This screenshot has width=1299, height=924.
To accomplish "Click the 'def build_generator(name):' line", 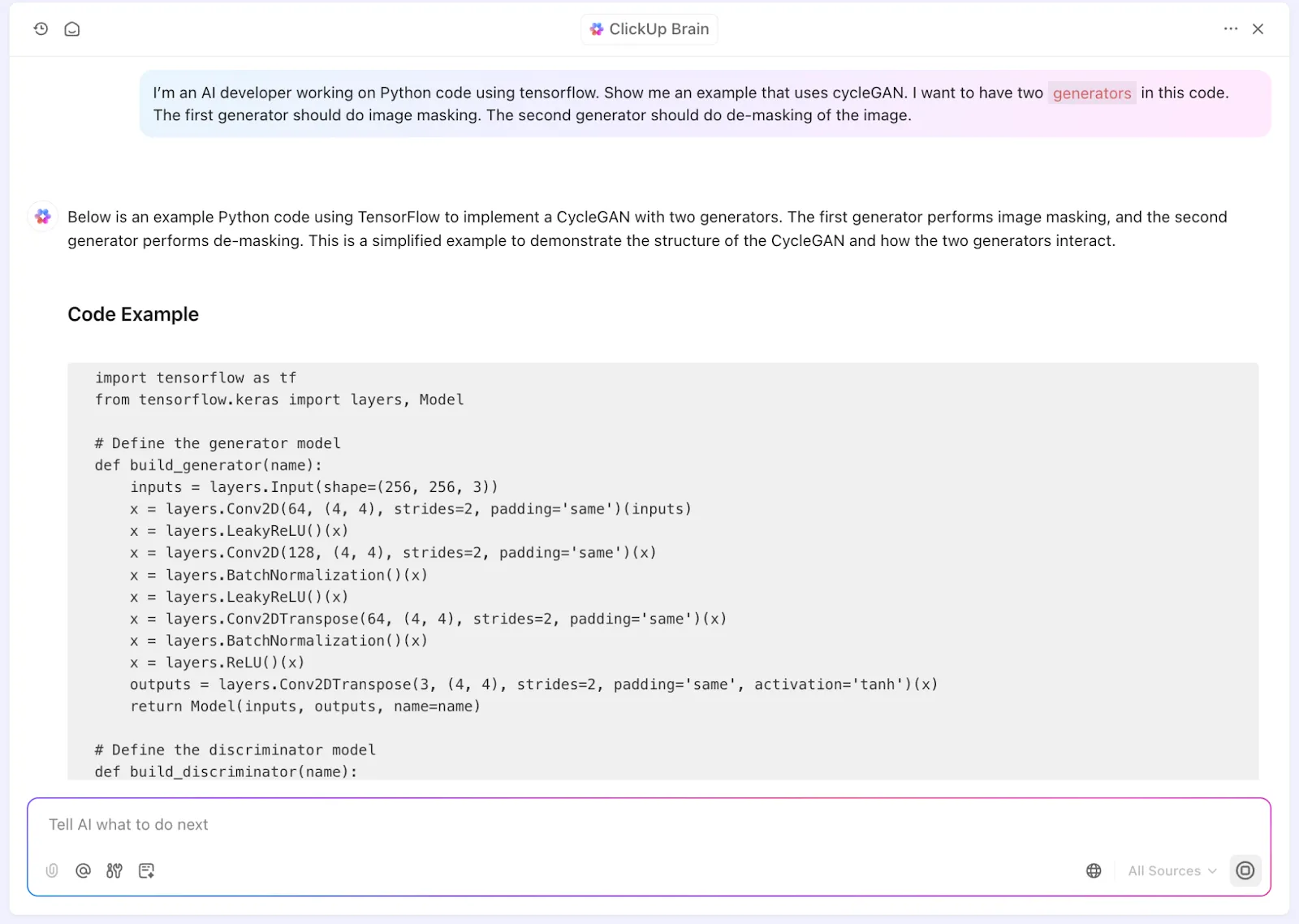I will pyautogui.click(x=209, y=465).
